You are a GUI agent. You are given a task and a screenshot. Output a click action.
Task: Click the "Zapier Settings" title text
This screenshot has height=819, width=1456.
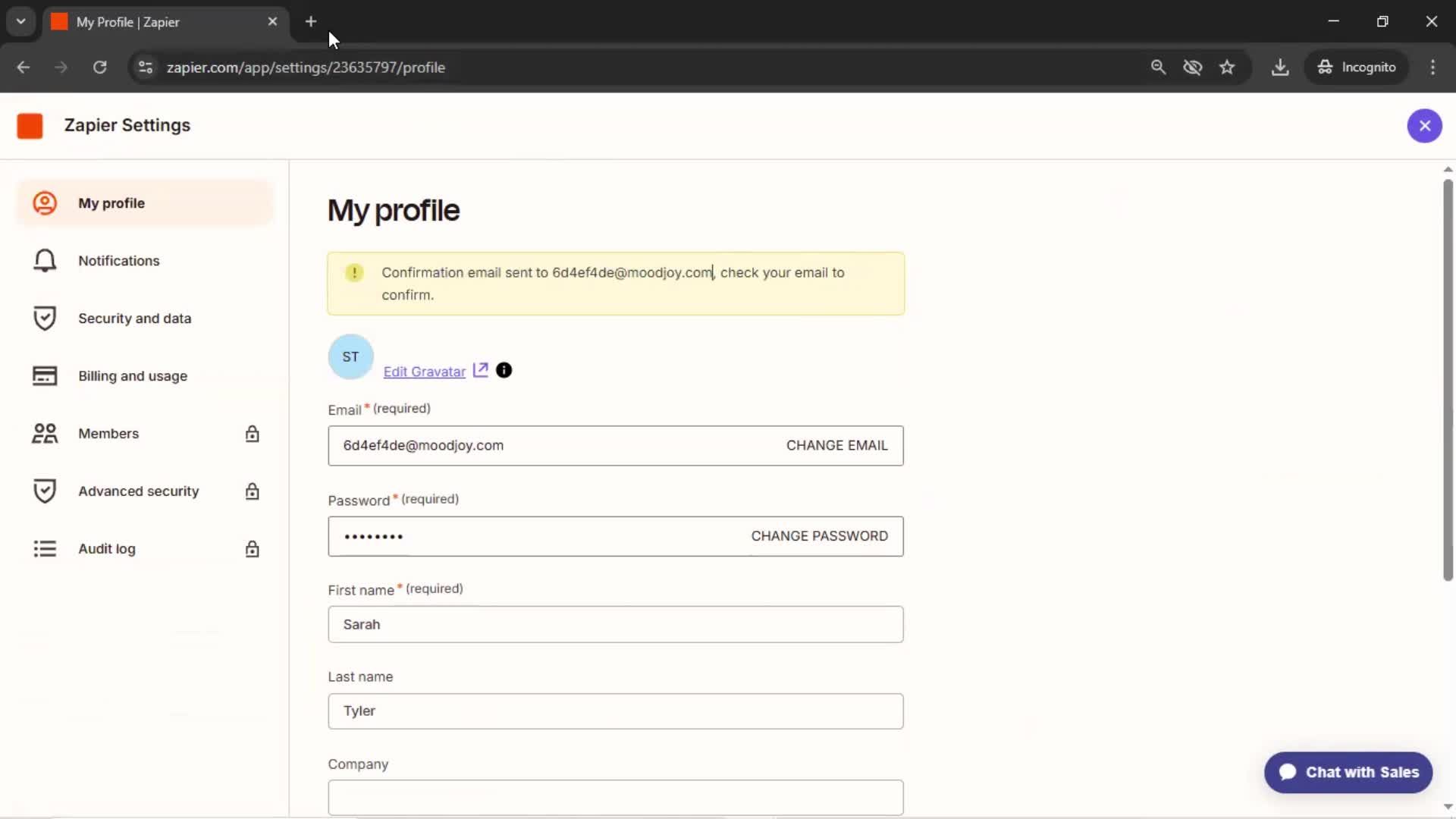click(127, 126)
